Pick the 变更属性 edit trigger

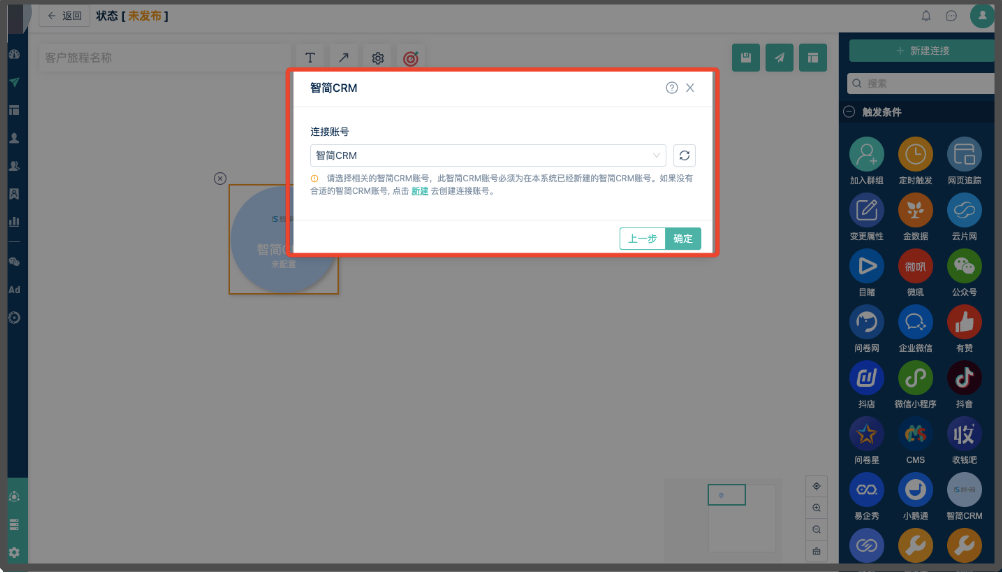click(867, 210)
